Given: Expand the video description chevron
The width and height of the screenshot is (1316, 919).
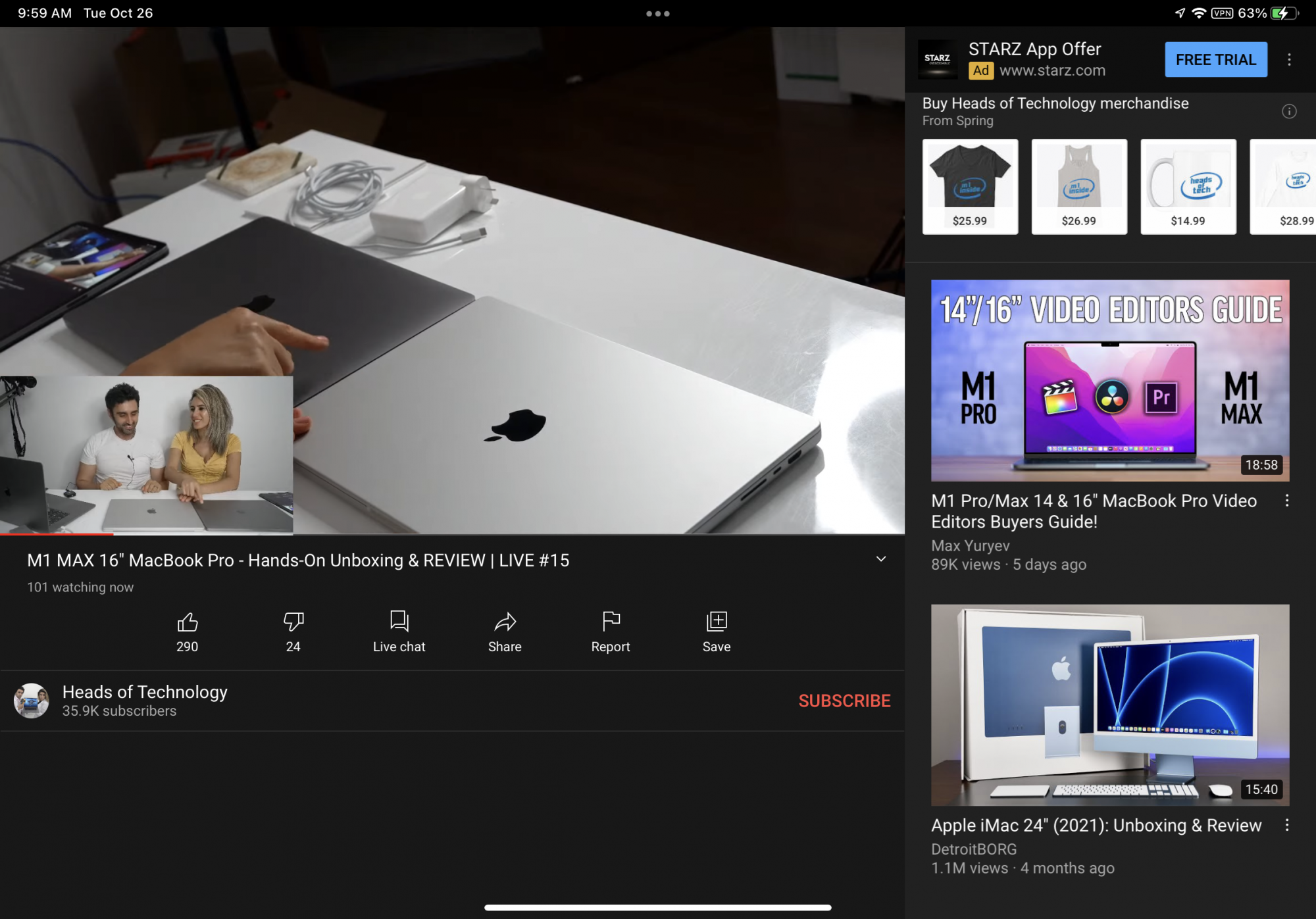Looking at the screenshot, I should point(880,559).
